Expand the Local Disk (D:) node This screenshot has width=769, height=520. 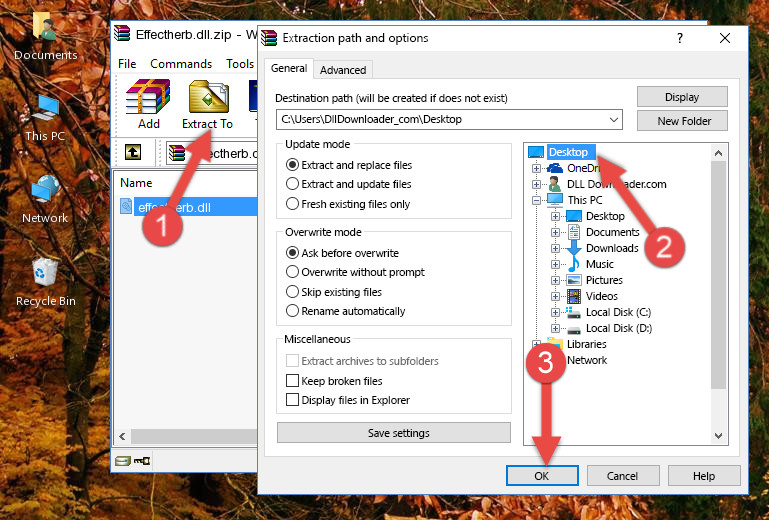tap(555, 329)
